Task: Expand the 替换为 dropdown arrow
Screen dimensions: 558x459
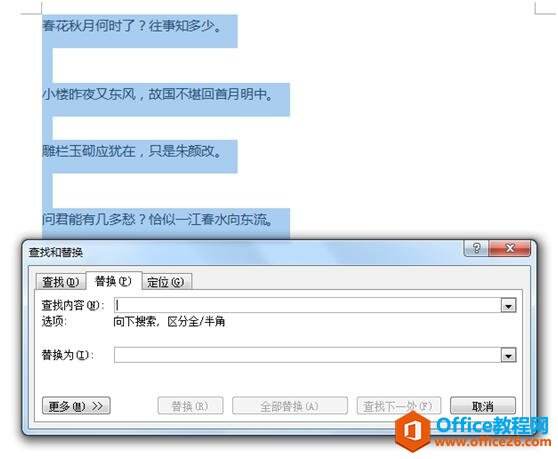Action: point(509,355)
